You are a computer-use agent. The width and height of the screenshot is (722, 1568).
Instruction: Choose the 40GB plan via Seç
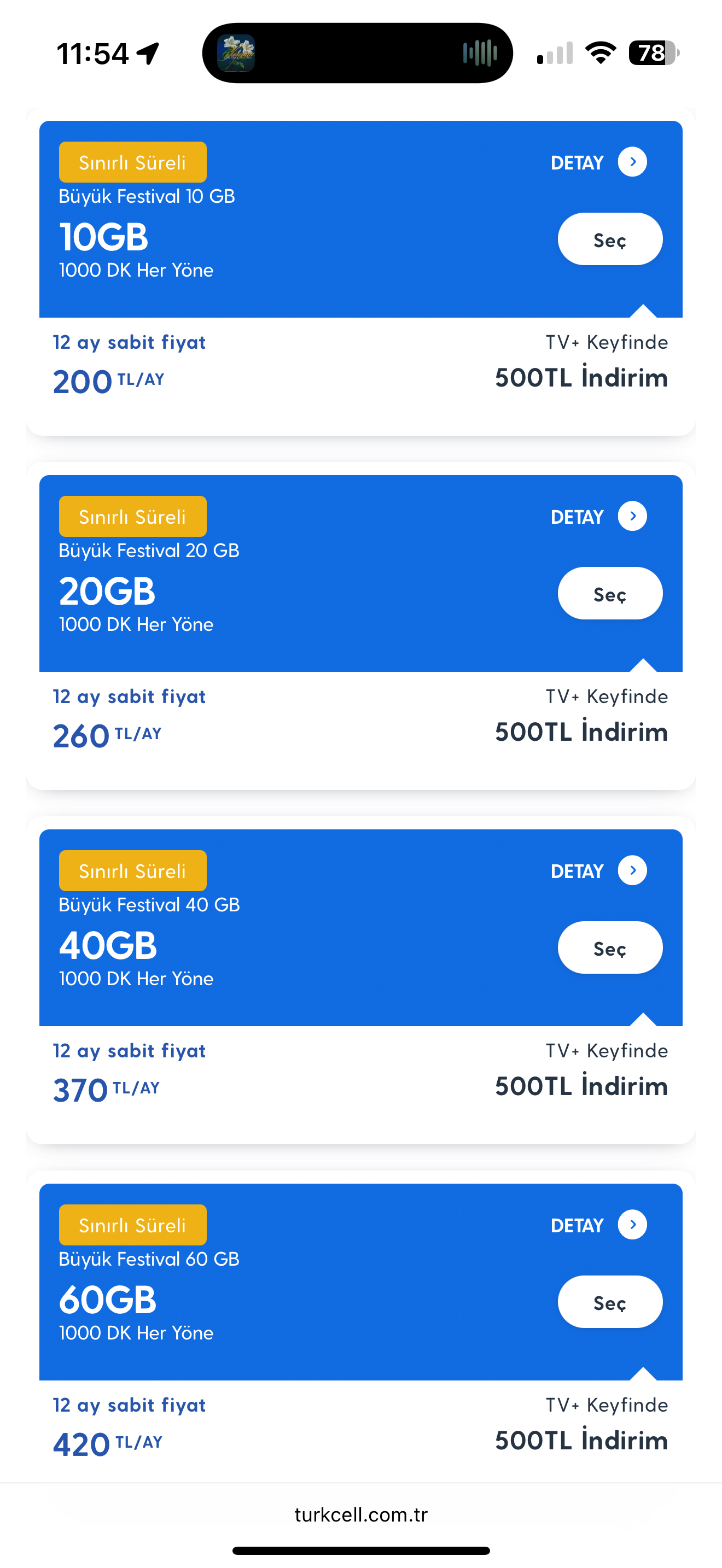(610, 947)
